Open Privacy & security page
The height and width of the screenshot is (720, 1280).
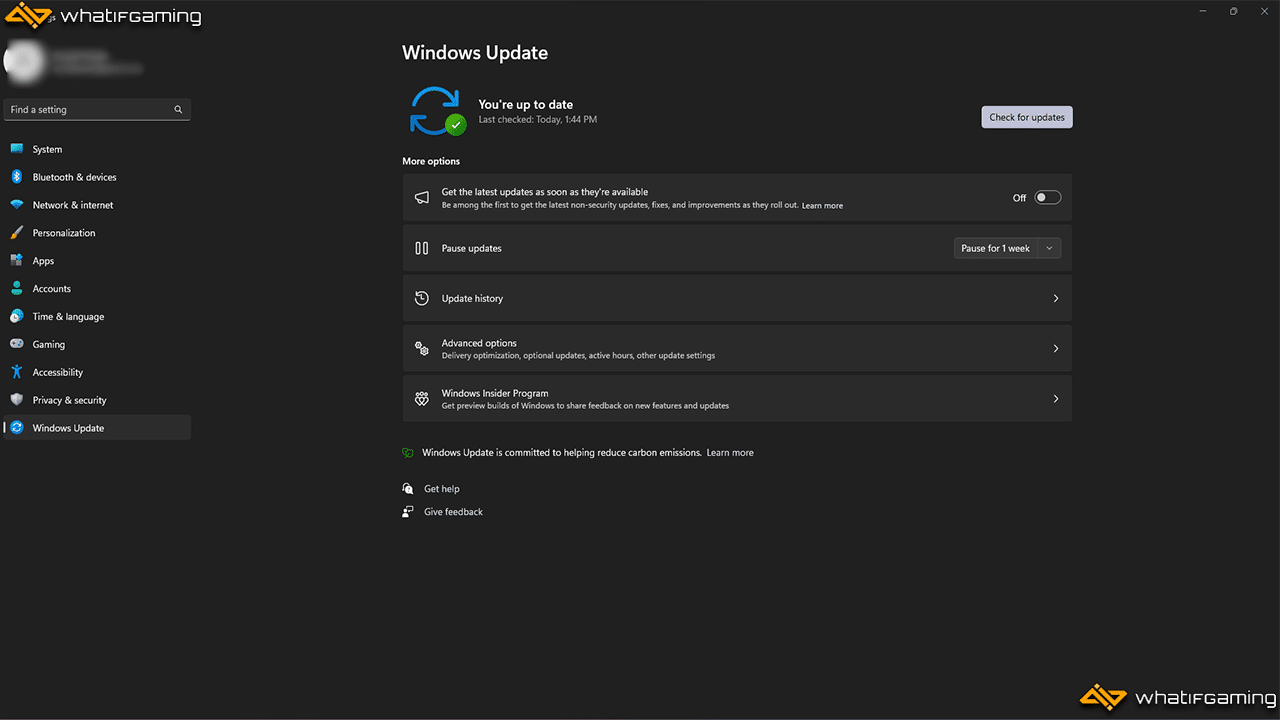pyautogui.click(x=97, y=400)
